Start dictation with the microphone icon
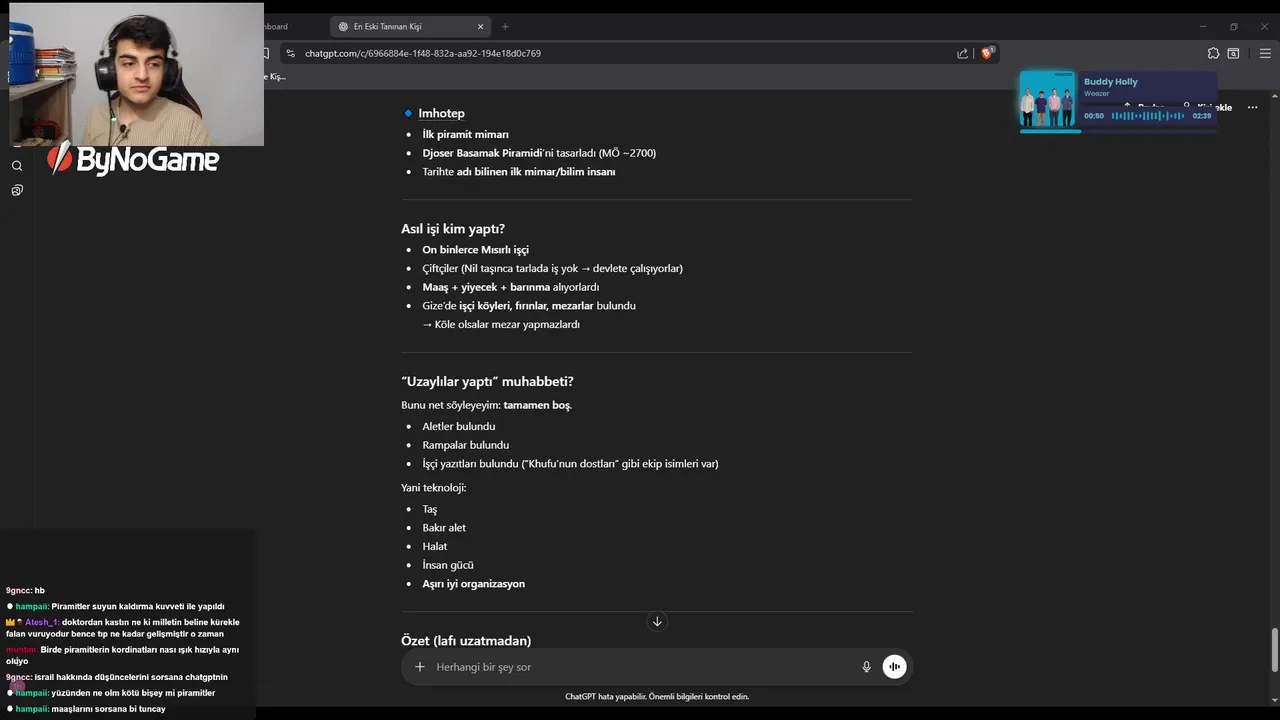The image size is (1280, 720). (866, 667)
